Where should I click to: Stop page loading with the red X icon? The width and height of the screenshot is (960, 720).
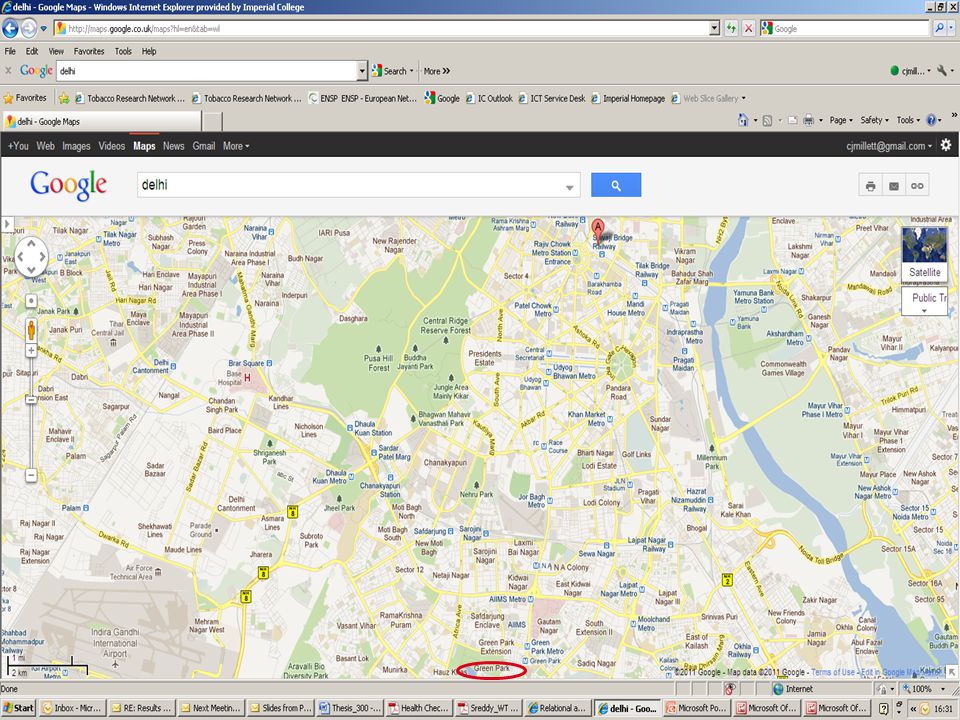pyautogui.click(x=748, y=28)
